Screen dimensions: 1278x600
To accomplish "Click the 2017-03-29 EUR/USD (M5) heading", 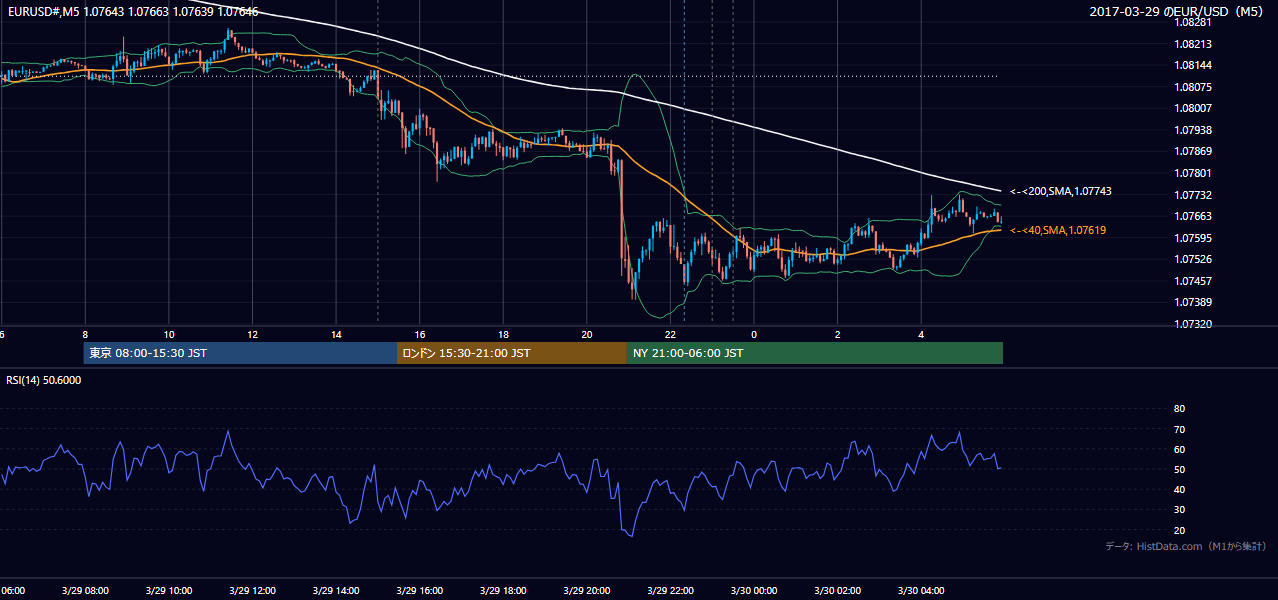I will pyautogui.click(x=1177, y=11).
